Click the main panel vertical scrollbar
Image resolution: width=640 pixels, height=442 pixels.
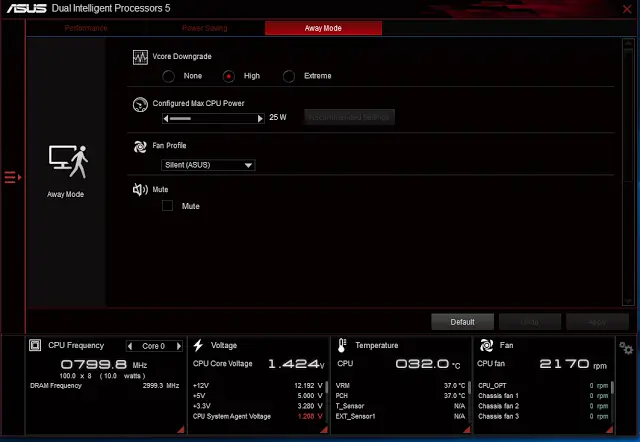point(628,171)
